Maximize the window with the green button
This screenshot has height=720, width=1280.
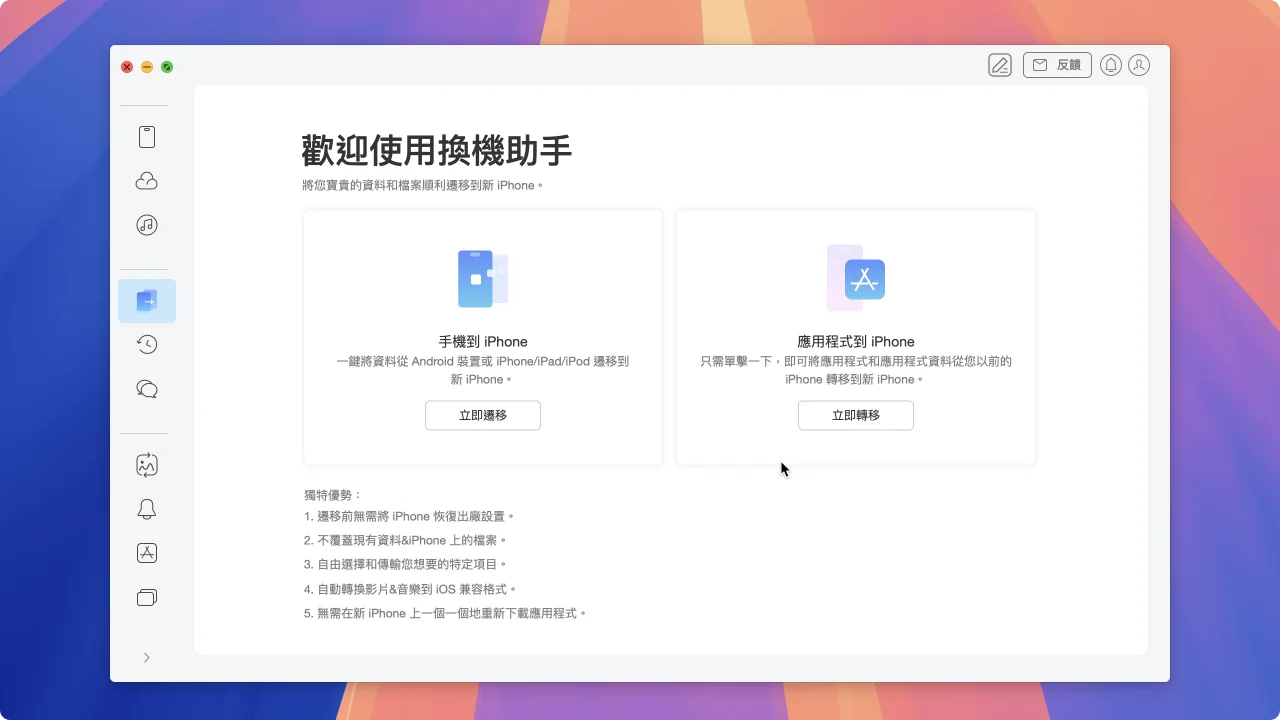(x=167, y=67)
